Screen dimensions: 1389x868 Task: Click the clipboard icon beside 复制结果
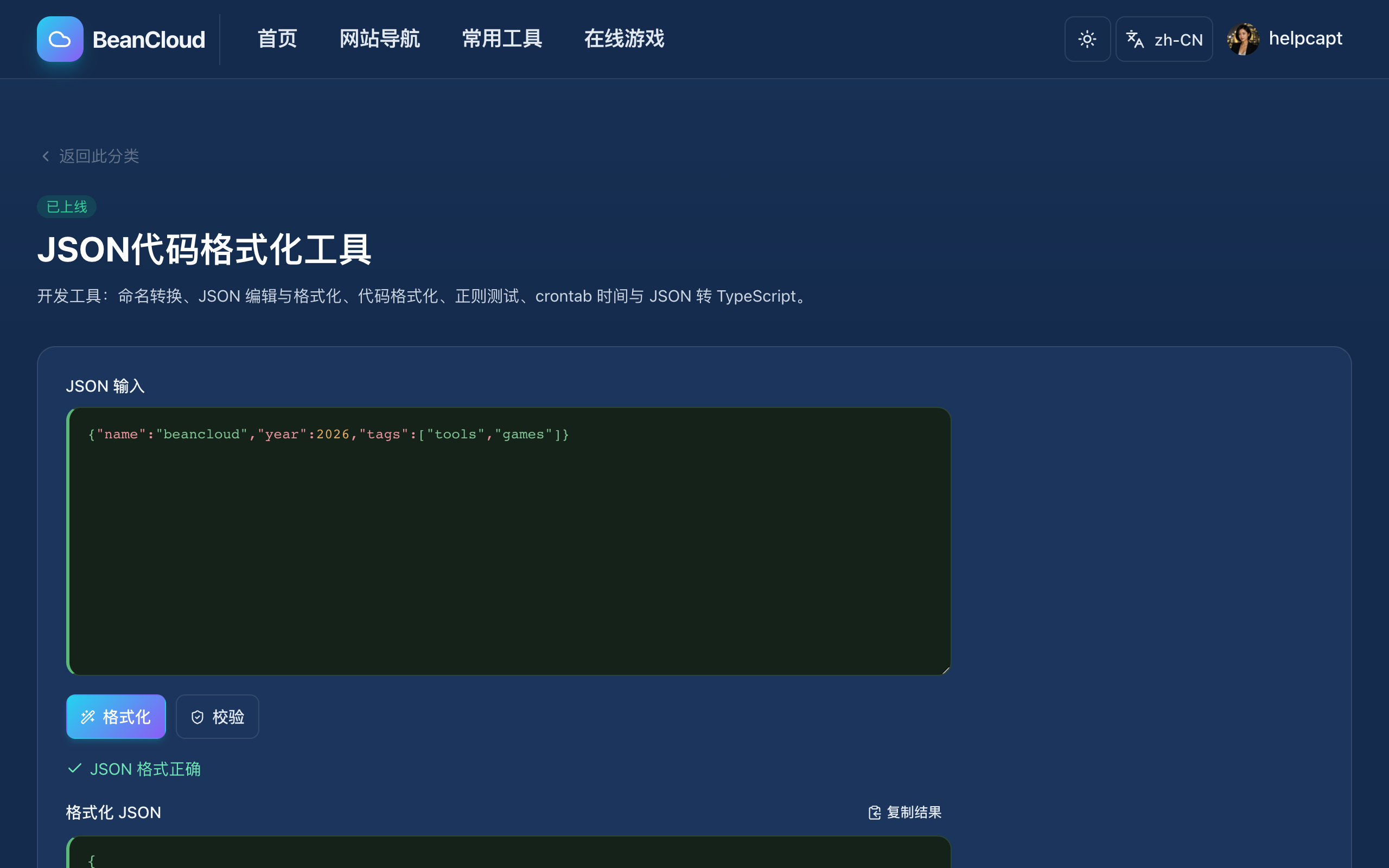pyautogui.click(x=874, y=812)
